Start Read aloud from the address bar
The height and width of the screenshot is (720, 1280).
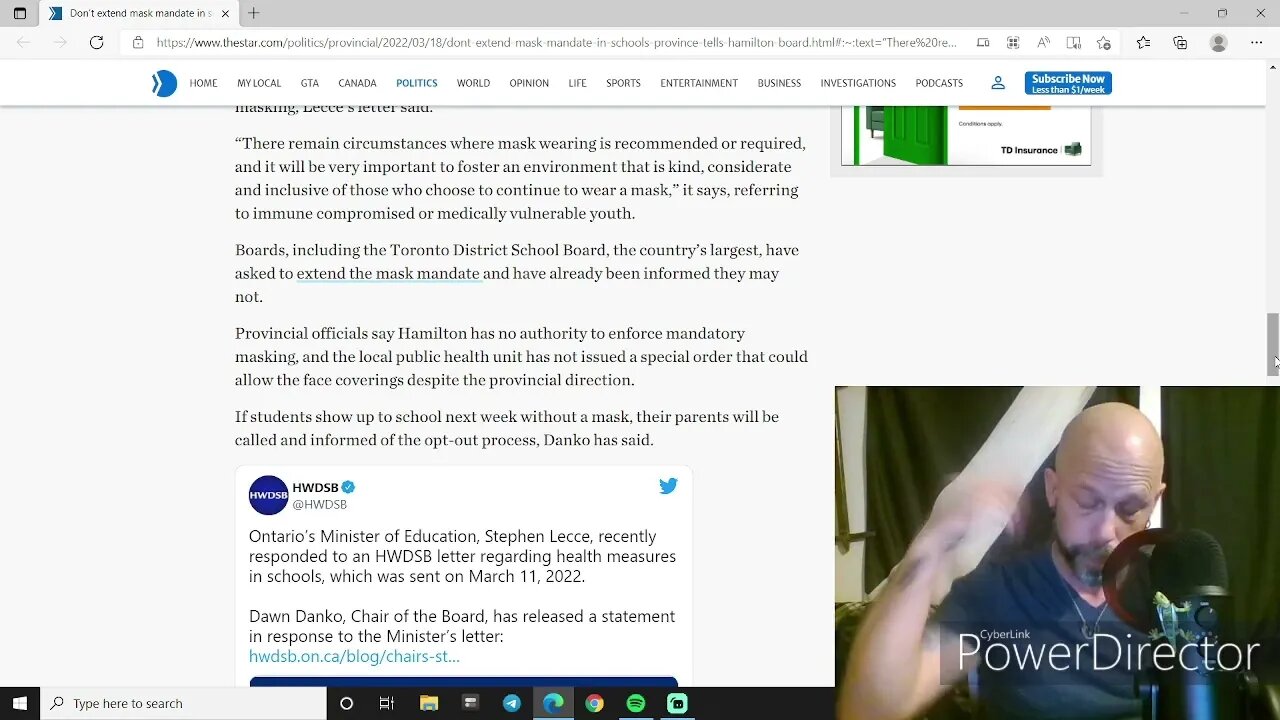(x=1043, y=42)
